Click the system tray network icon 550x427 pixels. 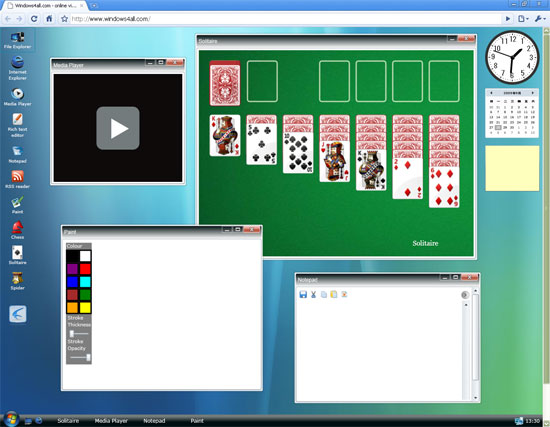pyautogui.click(x=519, y=421)
